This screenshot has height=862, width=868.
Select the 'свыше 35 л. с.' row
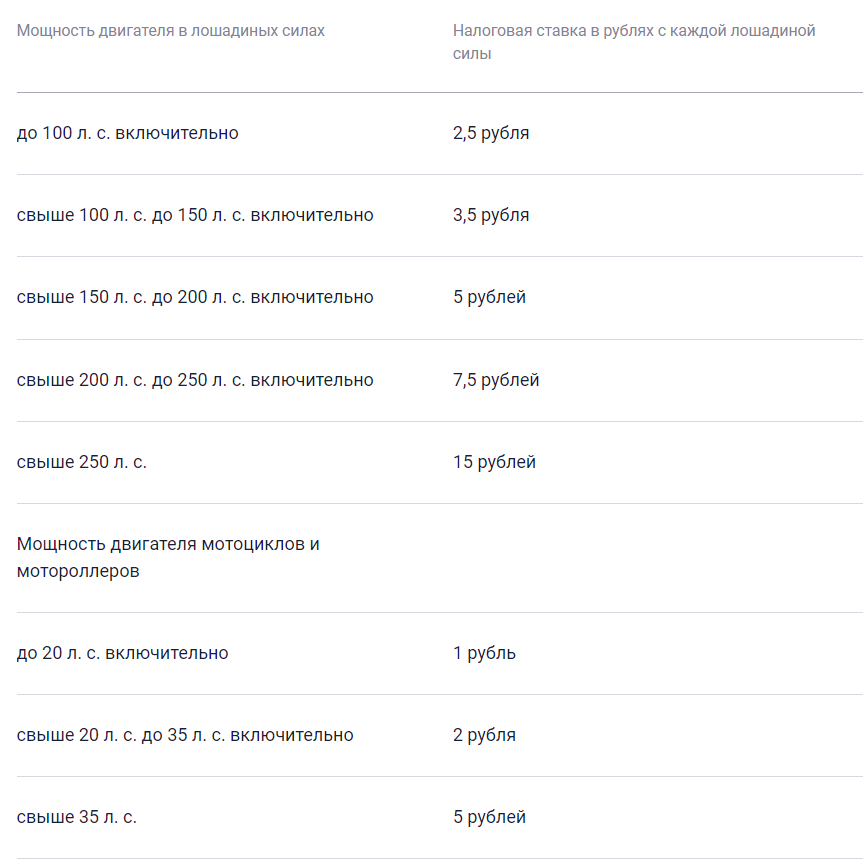[77, 817]
